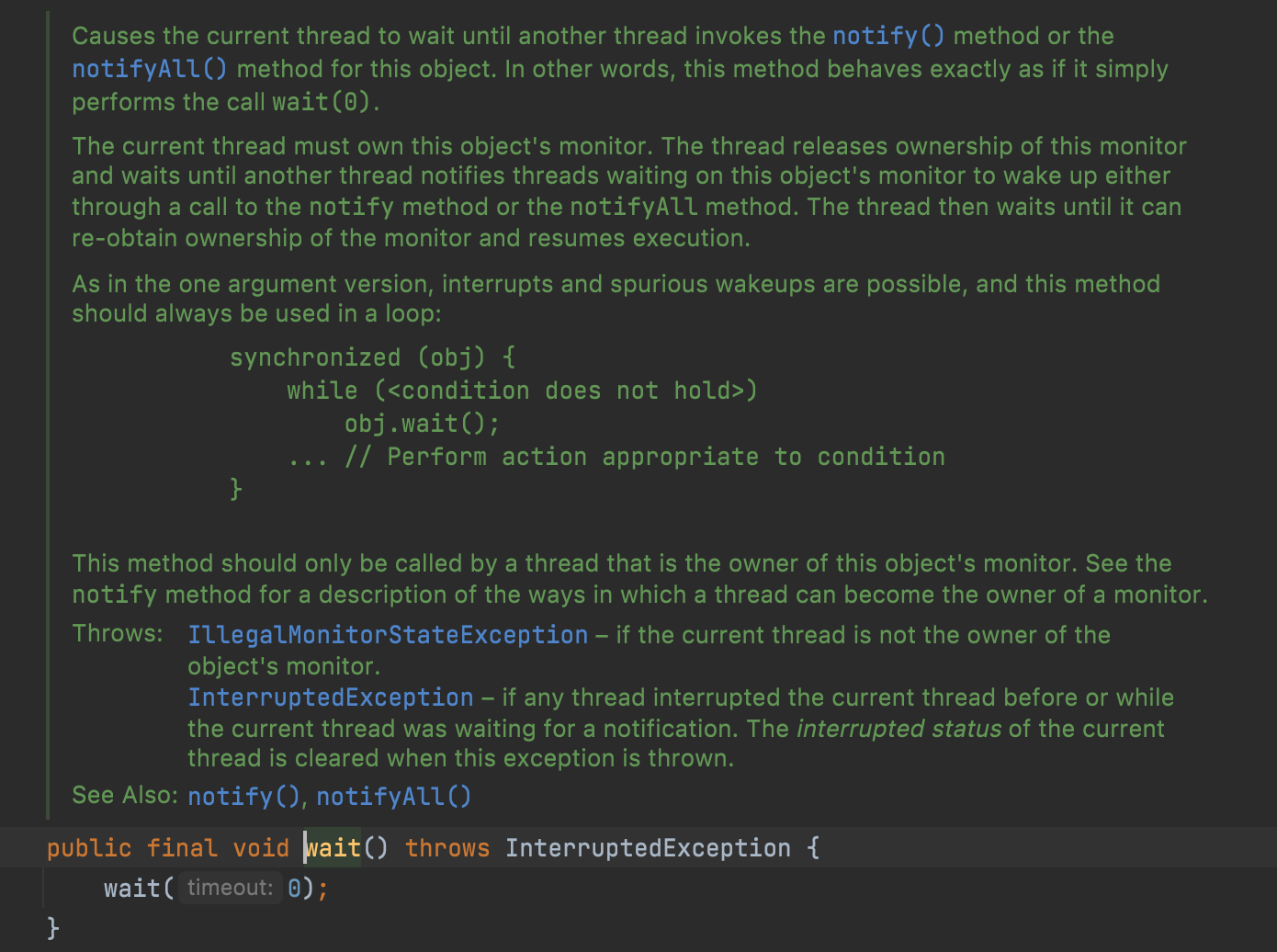Click the 'void' return type
This screenshot has width=1277, height=952.
coord(261,847)
